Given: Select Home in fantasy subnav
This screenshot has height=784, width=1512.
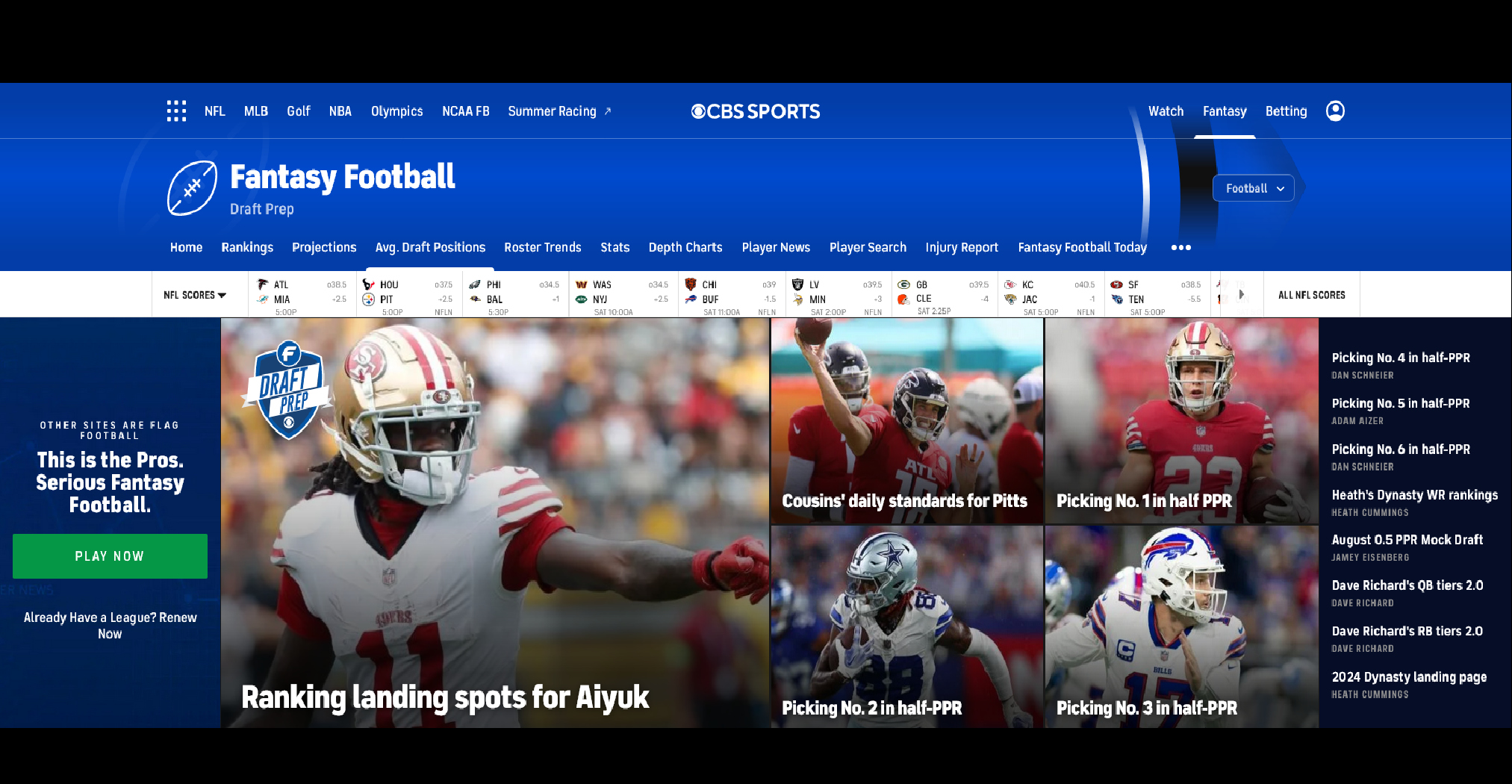Looking at the screenshot, I should point(186,247).
